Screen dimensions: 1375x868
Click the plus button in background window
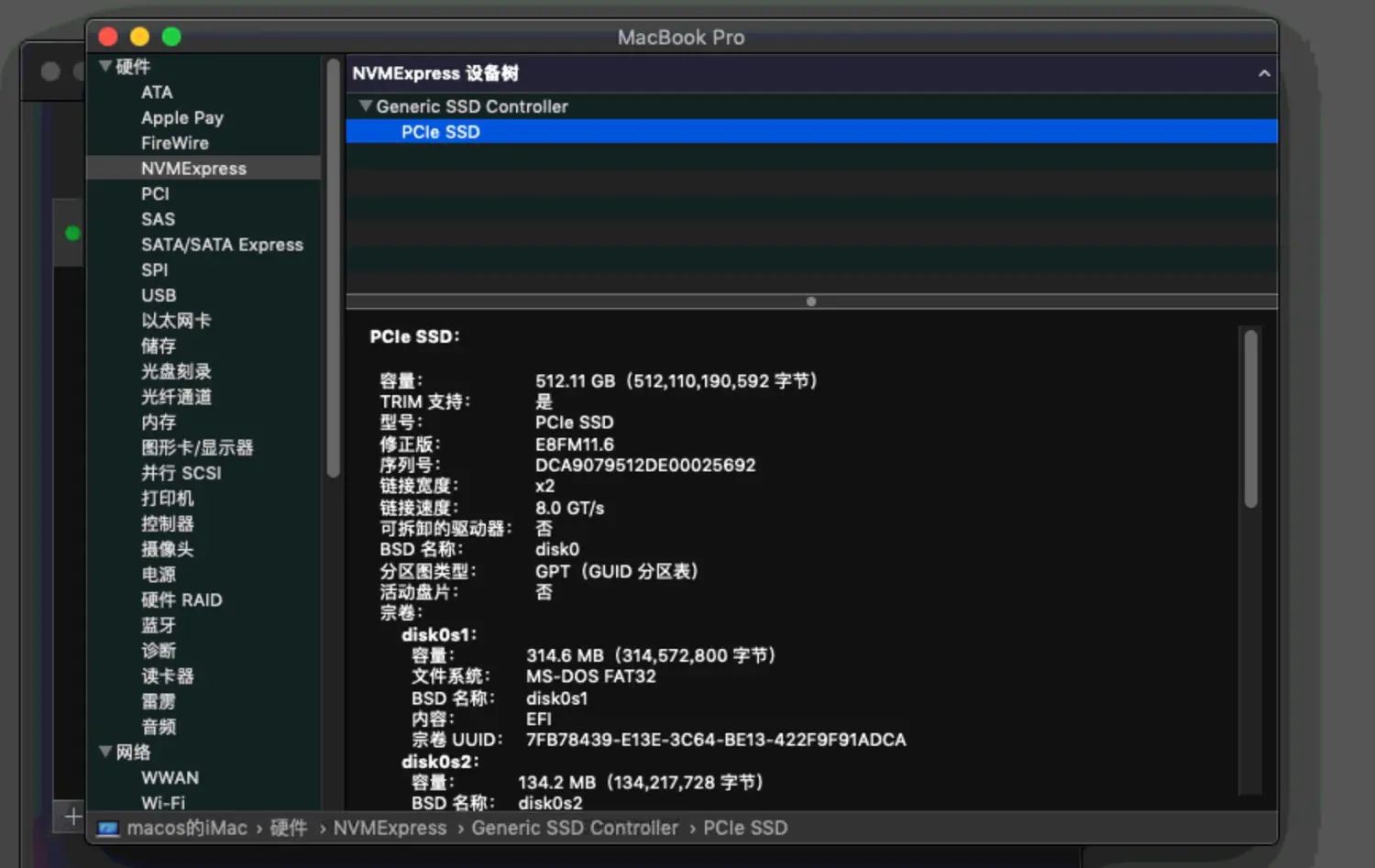pyautogui.click(x=73, y=816)
